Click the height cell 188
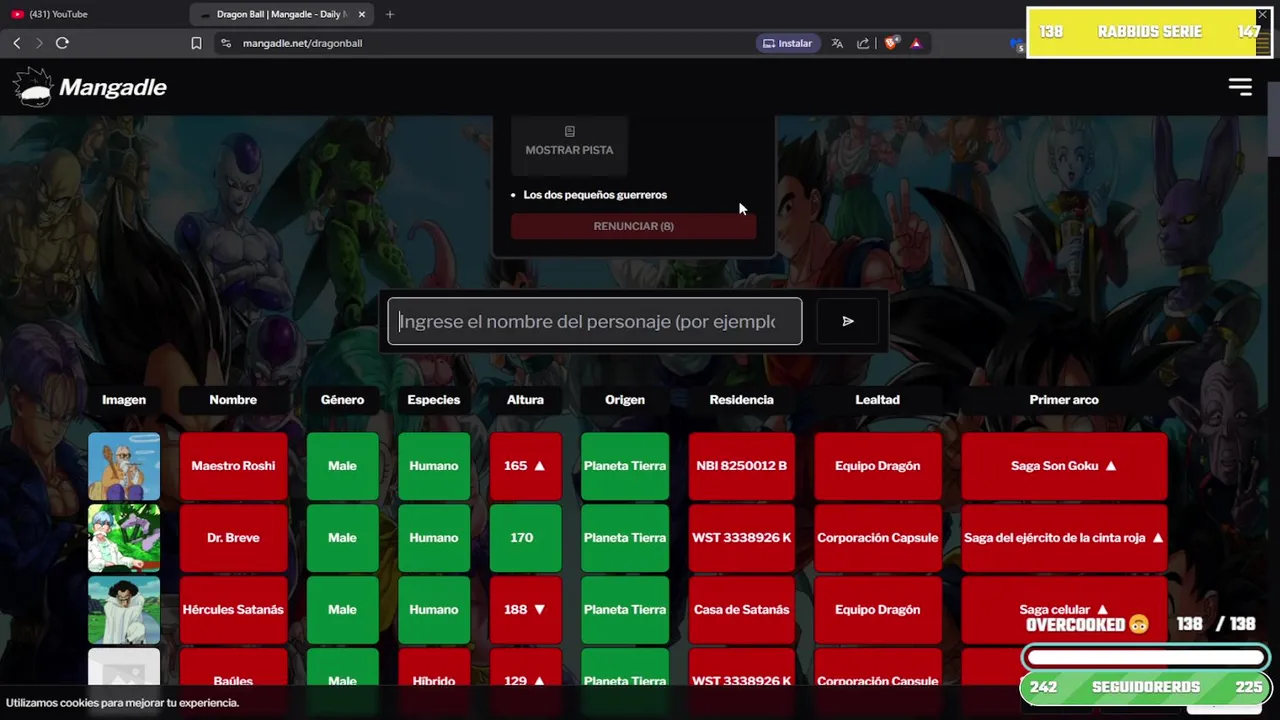 525,610
